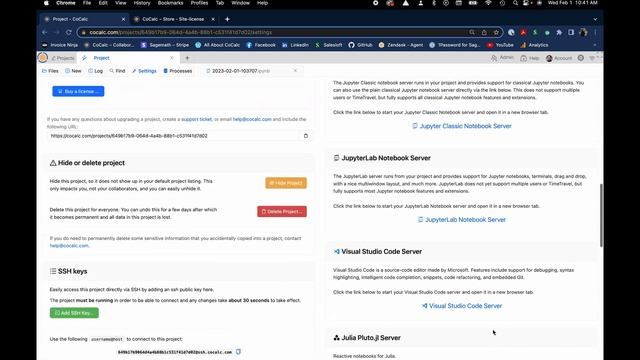Open the Admin page
Viewport: 640px width, 360px height.
(502, 58)
